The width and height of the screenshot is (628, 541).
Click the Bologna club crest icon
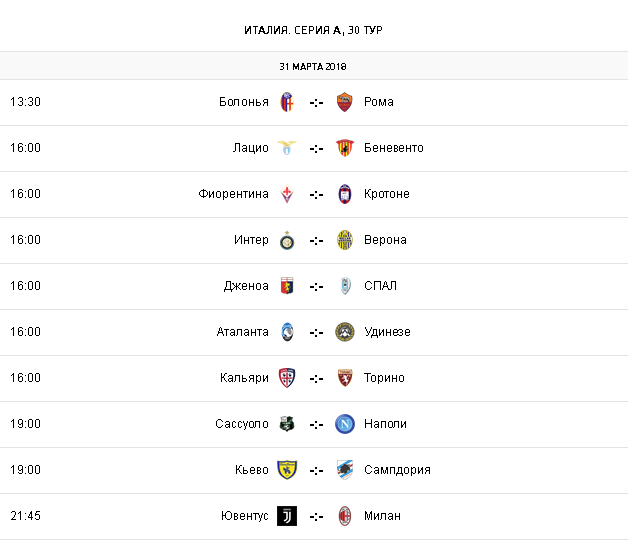287,102
